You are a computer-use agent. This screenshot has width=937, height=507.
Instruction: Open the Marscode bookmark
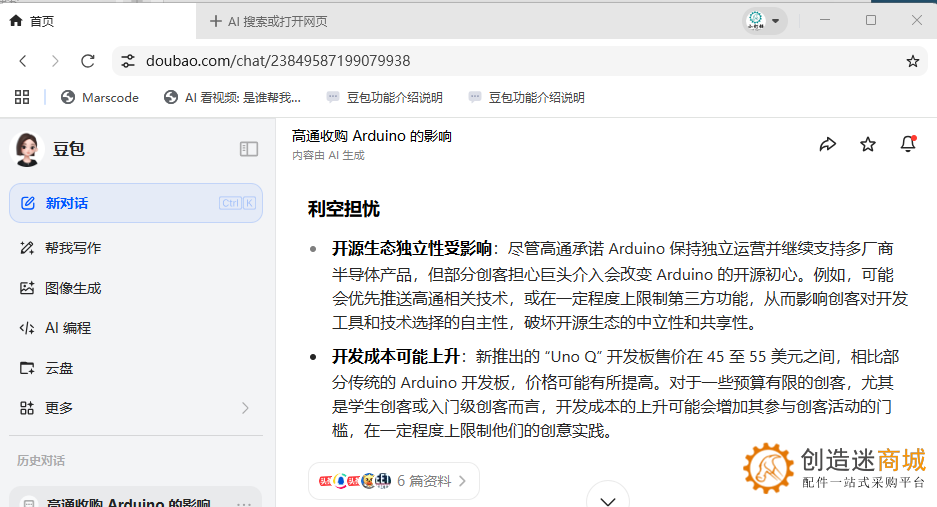(100, 97)
